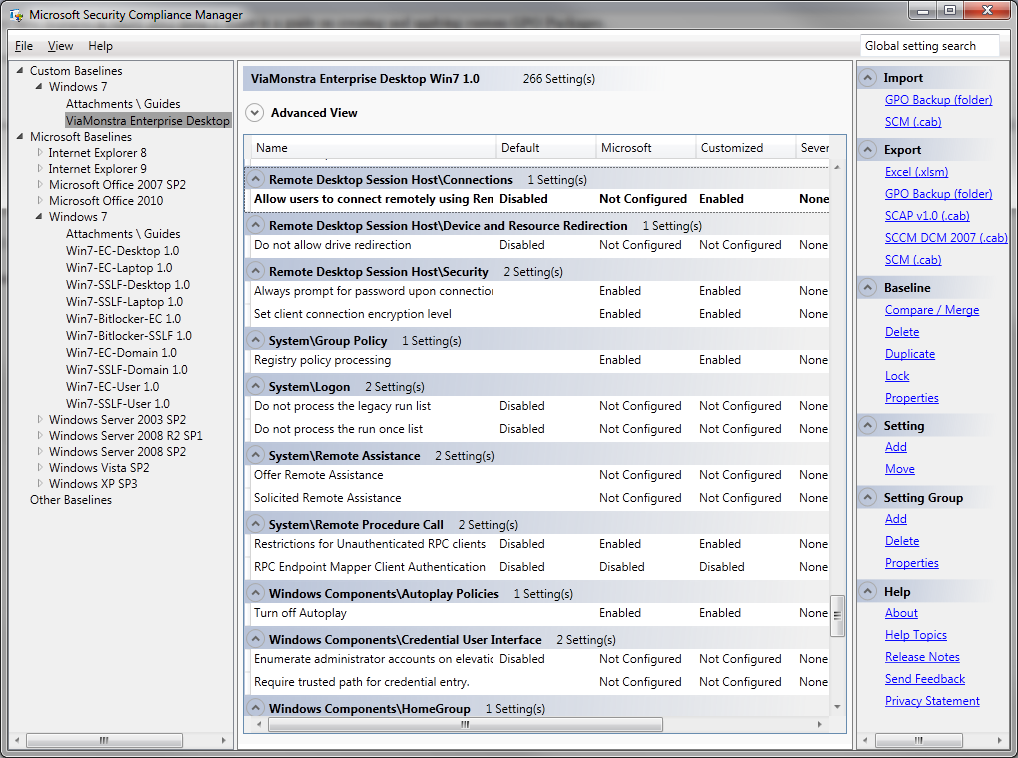
Task: Open the View menu
Action: 60,46
